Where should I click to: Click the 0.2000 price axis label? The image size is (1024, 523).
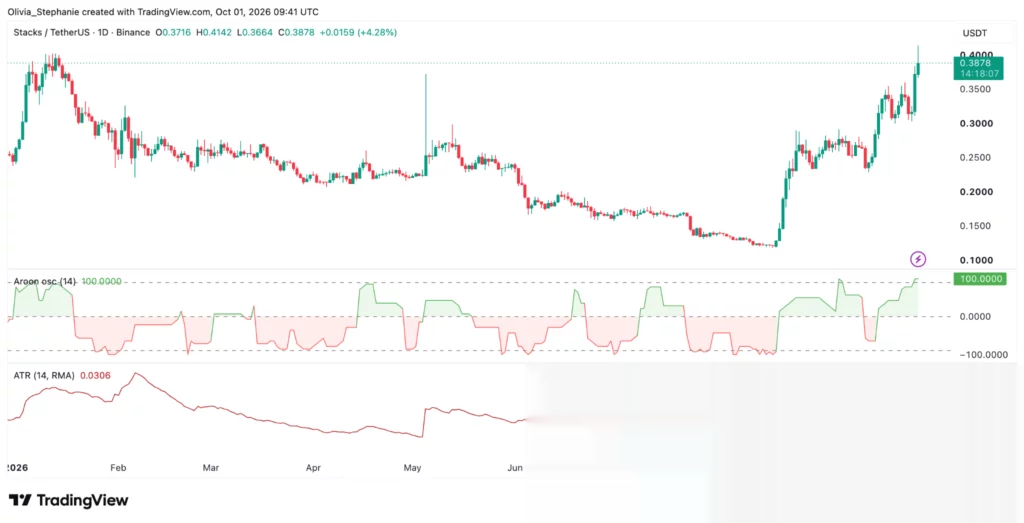coord(976,192)
